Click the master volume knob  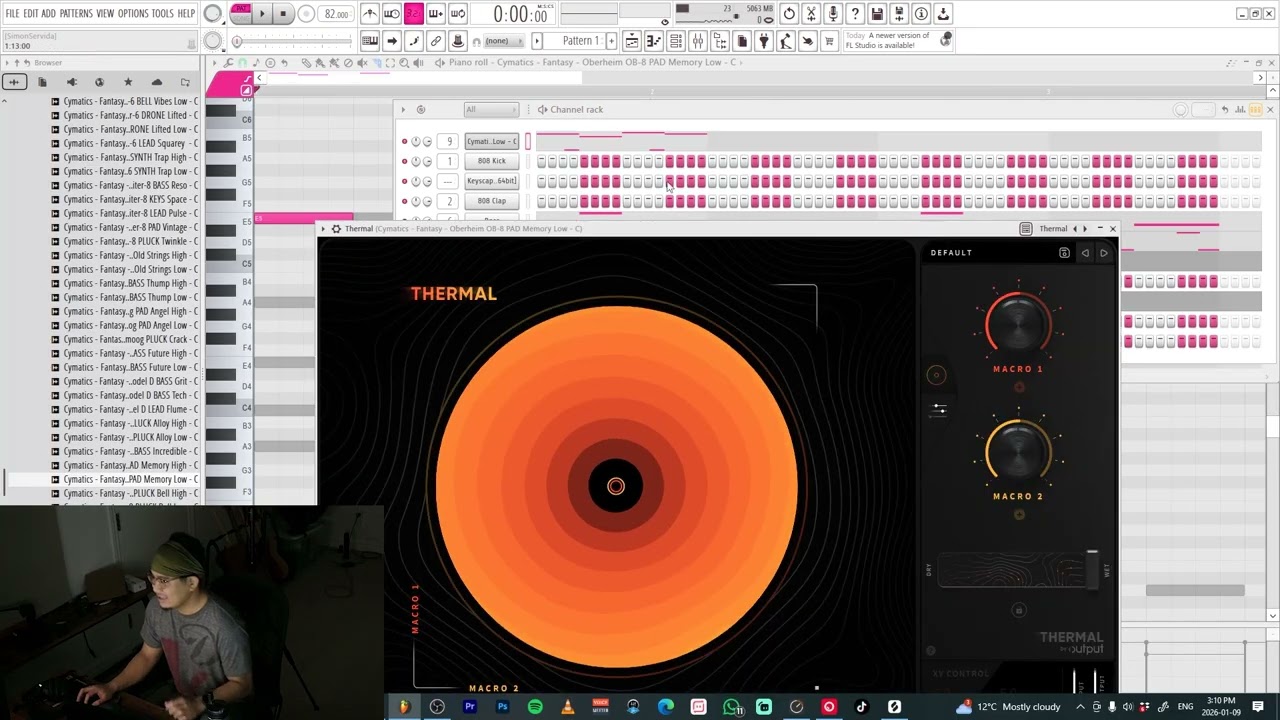click(x=213, y=14)
